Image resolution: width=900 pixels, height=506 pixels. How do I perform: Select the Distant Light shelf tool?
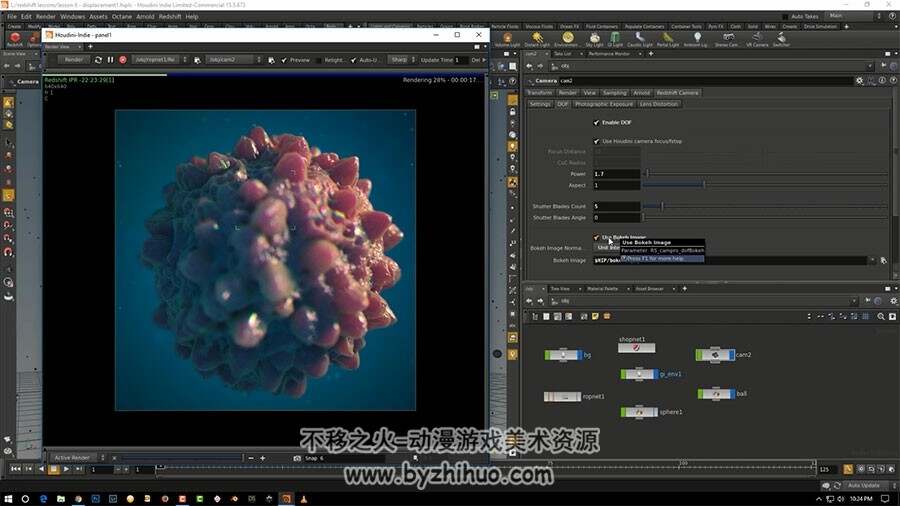click(x=537, y=40)
